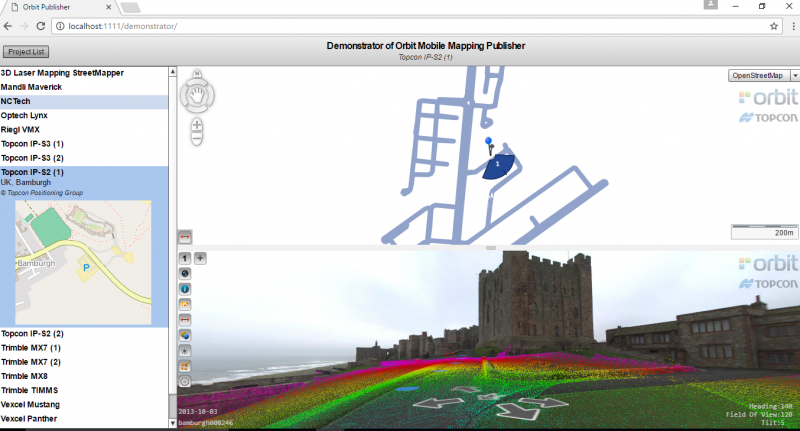Select Vexcel Panther project
Viewport: 800px width, 431px height.
pos(29,419)
